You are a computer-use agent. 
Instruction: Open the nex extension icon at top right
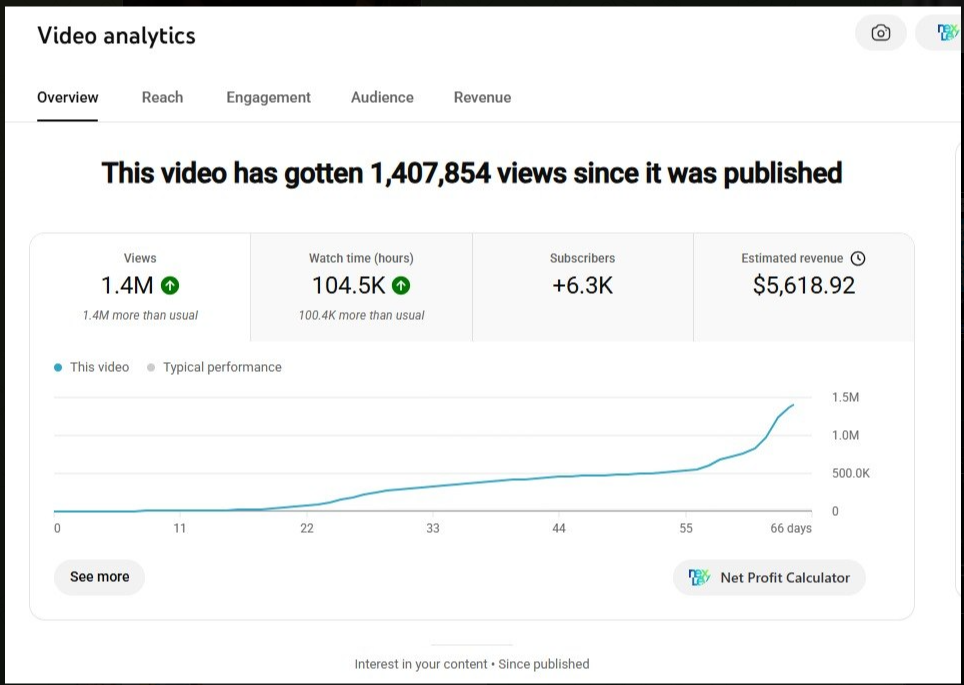point(946,33)
